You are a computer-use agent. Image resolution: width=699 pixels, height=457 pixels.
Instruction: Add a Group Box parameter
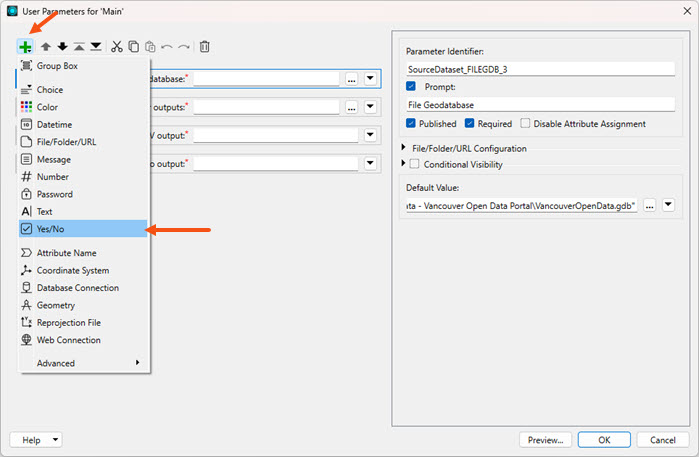point(82,66)
